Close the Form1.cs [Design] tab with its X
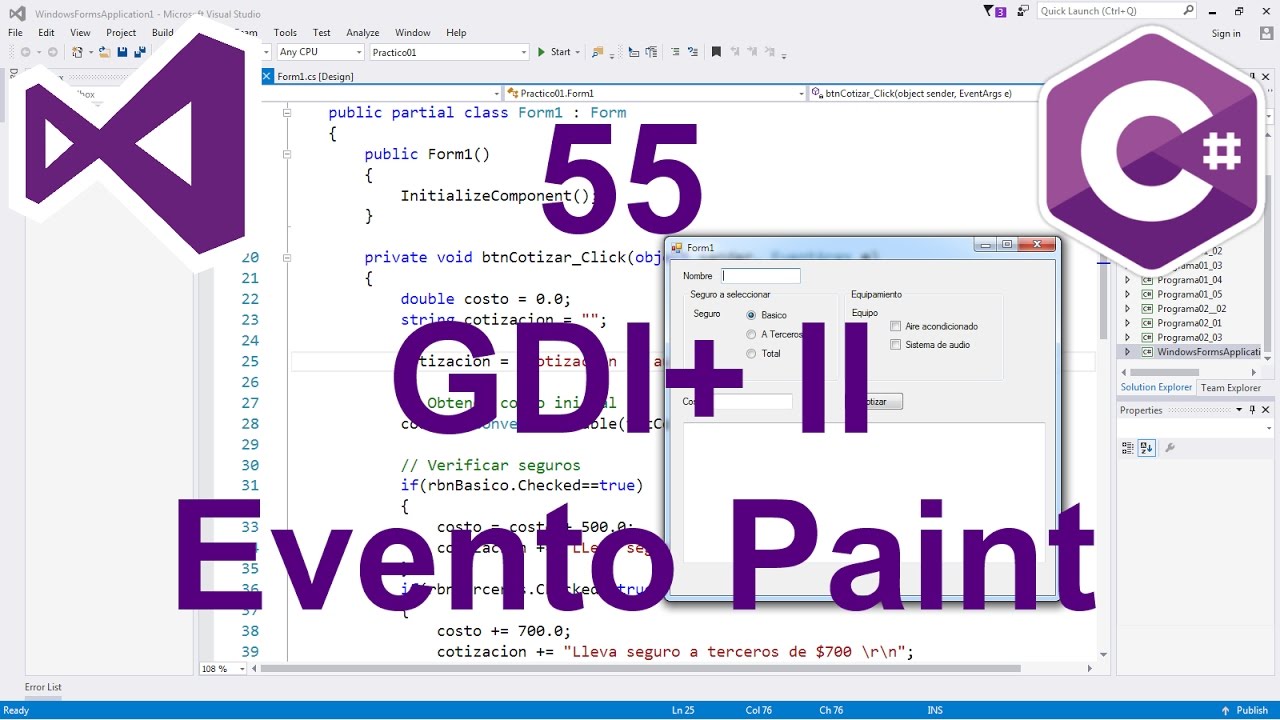 (267, 76)
